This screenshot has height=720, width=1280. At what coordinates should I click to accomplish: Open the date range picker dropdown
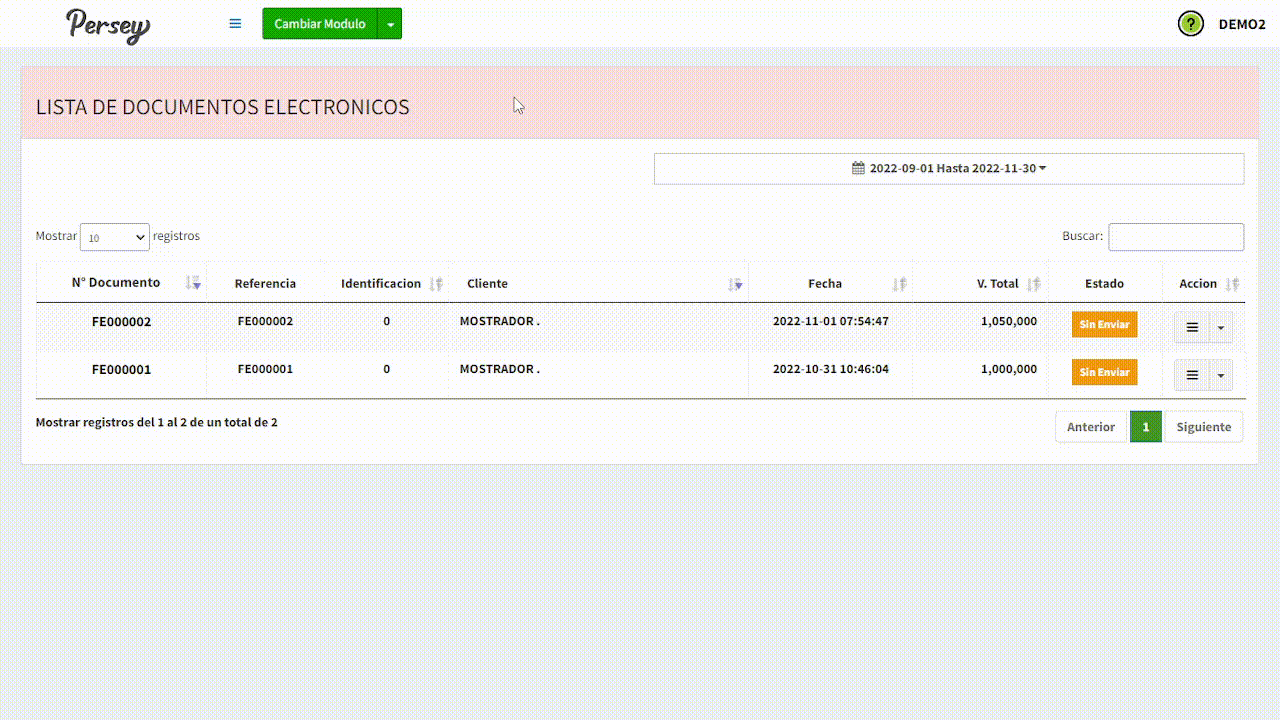click(x=949, y=168)
